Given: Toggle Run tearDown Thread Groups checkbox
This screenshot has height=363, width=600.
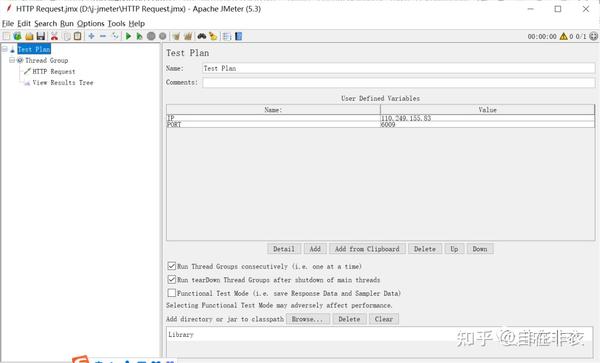Looking at the screenshot, I should tap(171, 279).
